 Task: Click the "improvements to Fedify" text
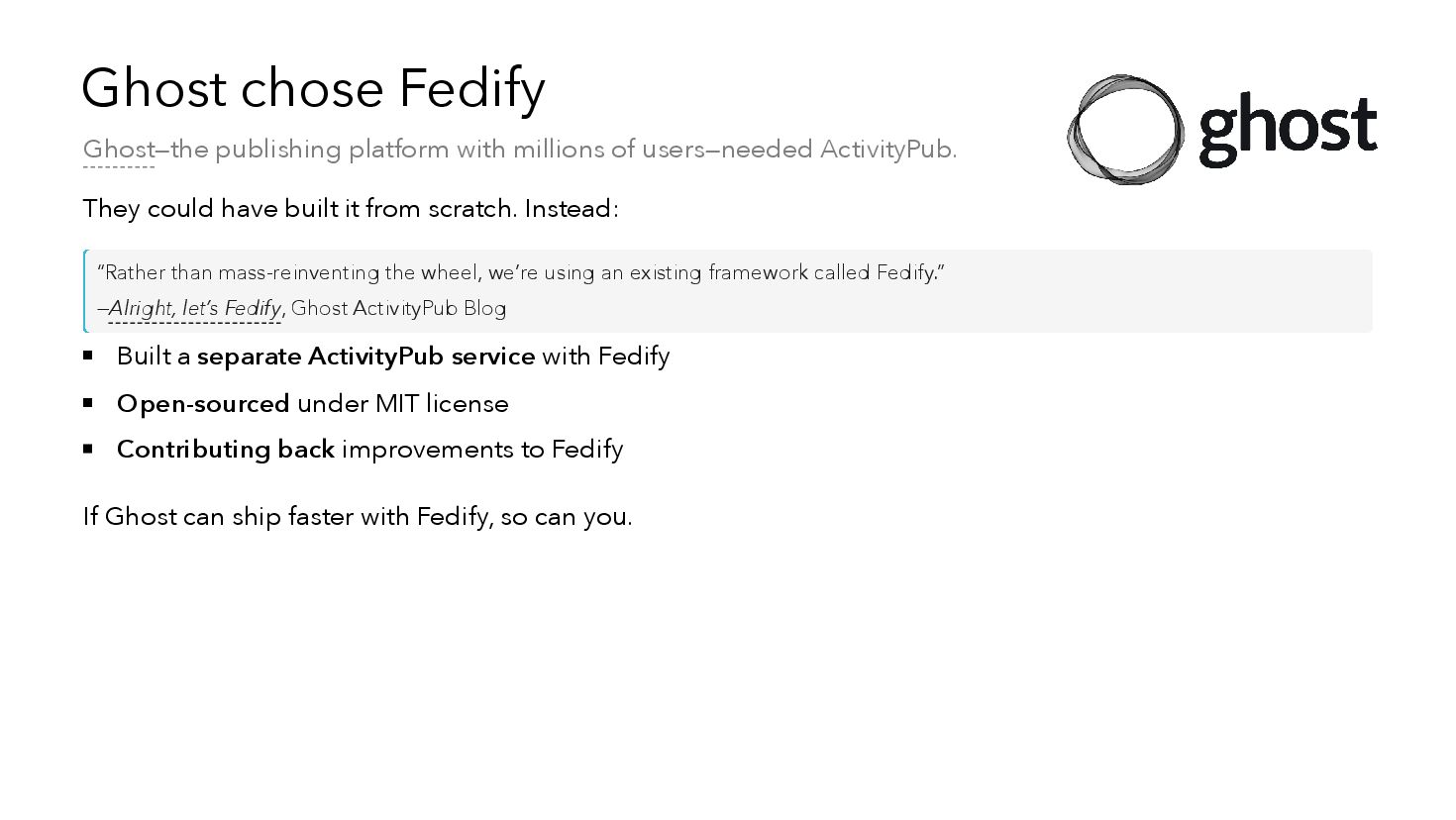pyautogui.click(x=482, y=450)
